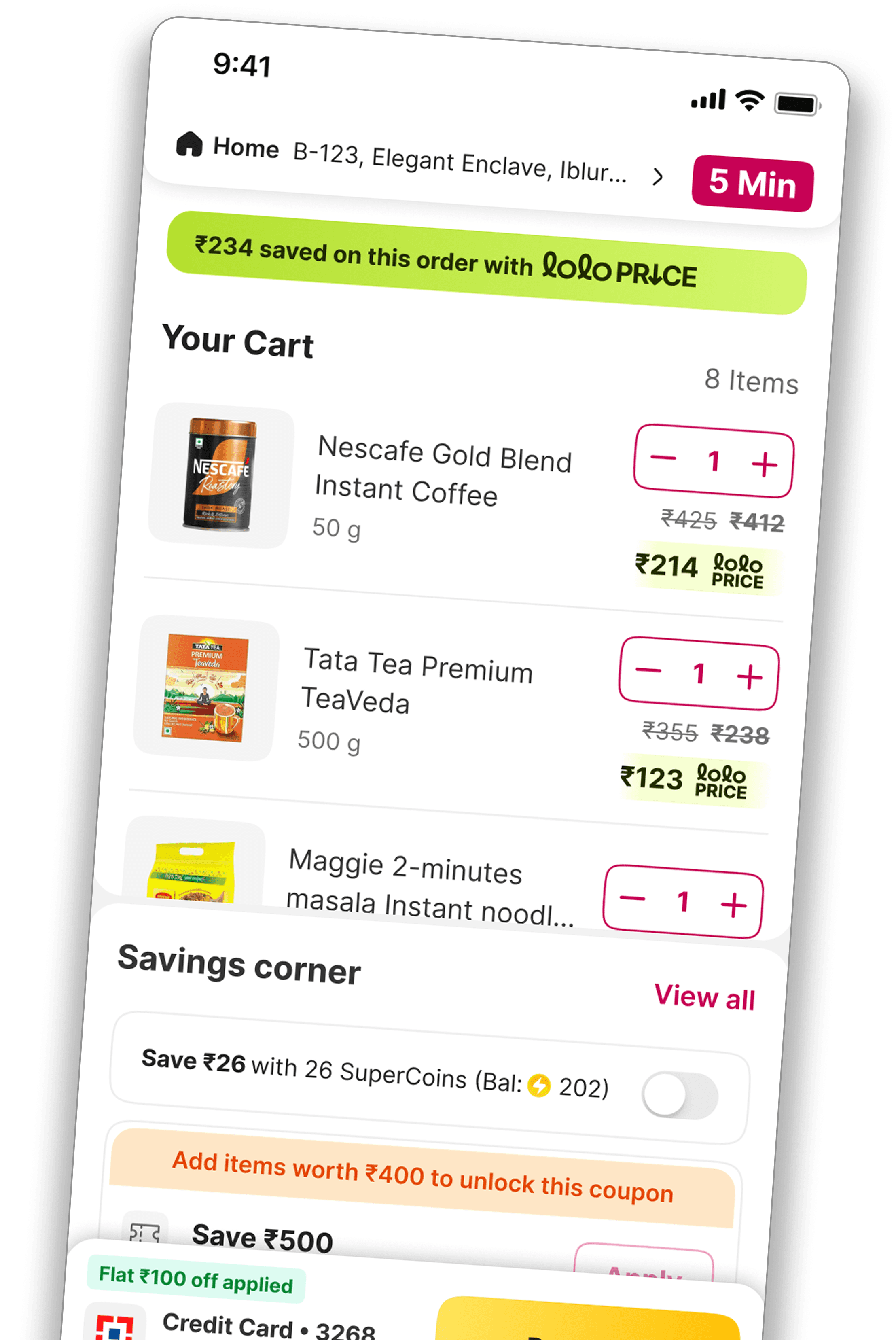The height and width of the screenshot is (1340, 896).
Task: Enable the SuperCoins savings toggle
Action: [680, 1096]
